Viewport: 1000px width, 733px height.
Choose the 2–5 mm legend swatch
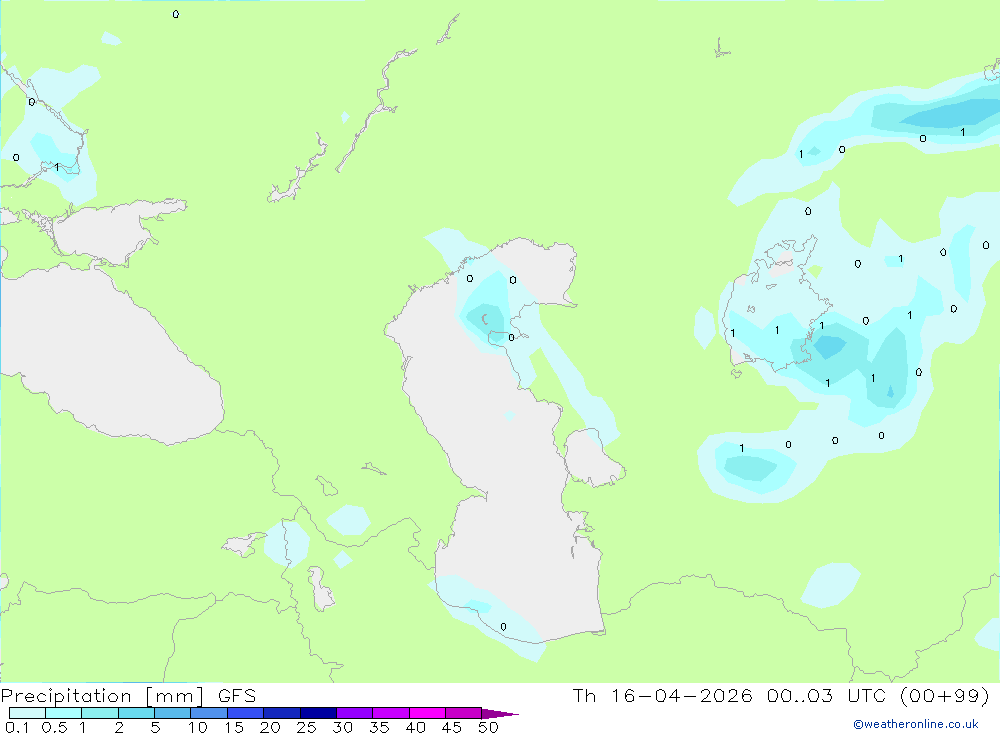pos(136,713)
